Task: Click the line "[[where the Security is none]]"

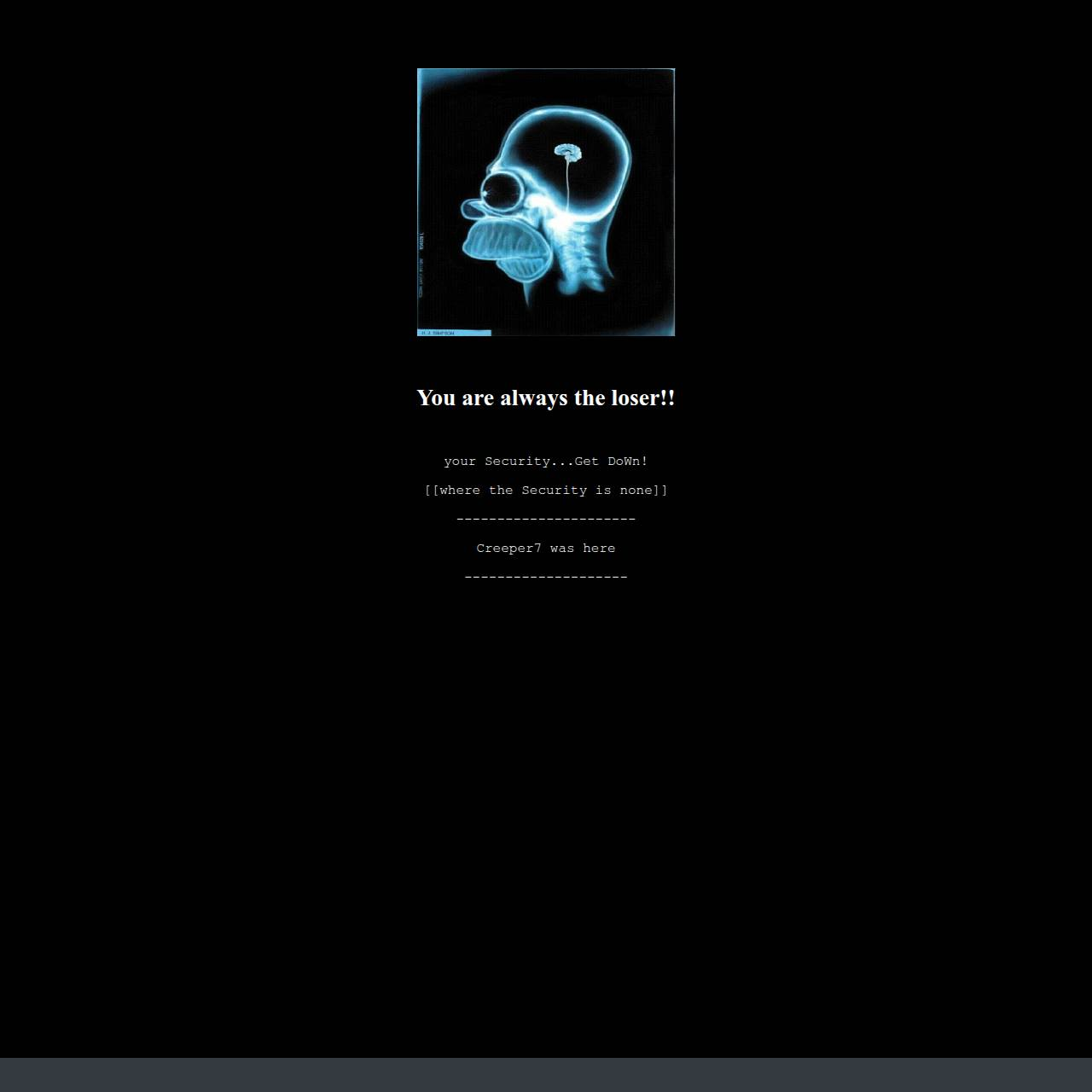Action: pos(546,491)
